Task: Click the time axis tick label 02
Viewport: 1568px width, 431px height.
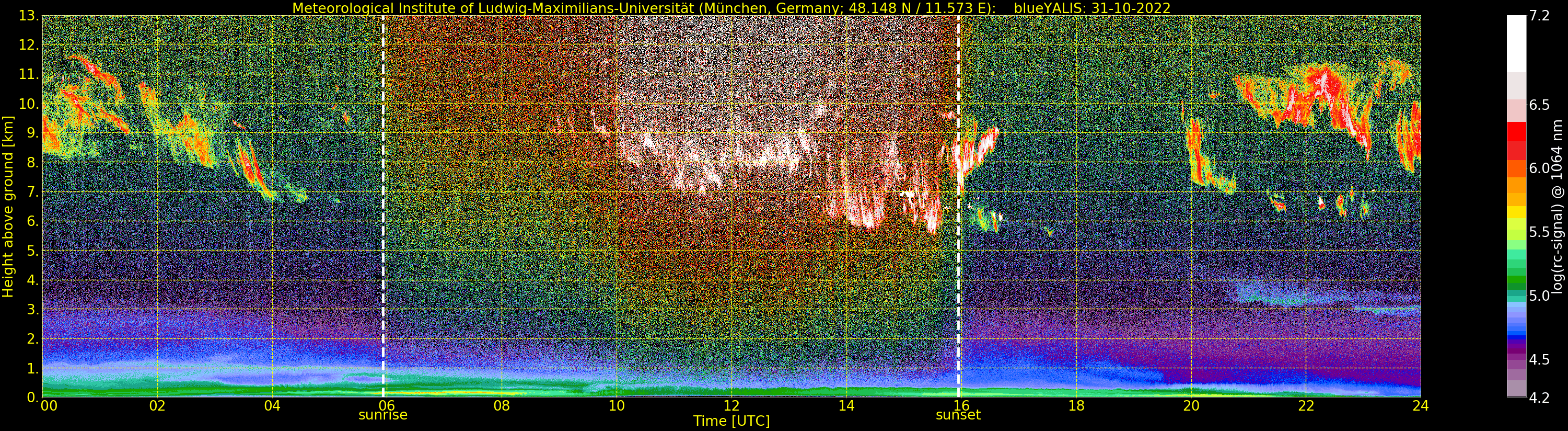Action: point(157,405)
